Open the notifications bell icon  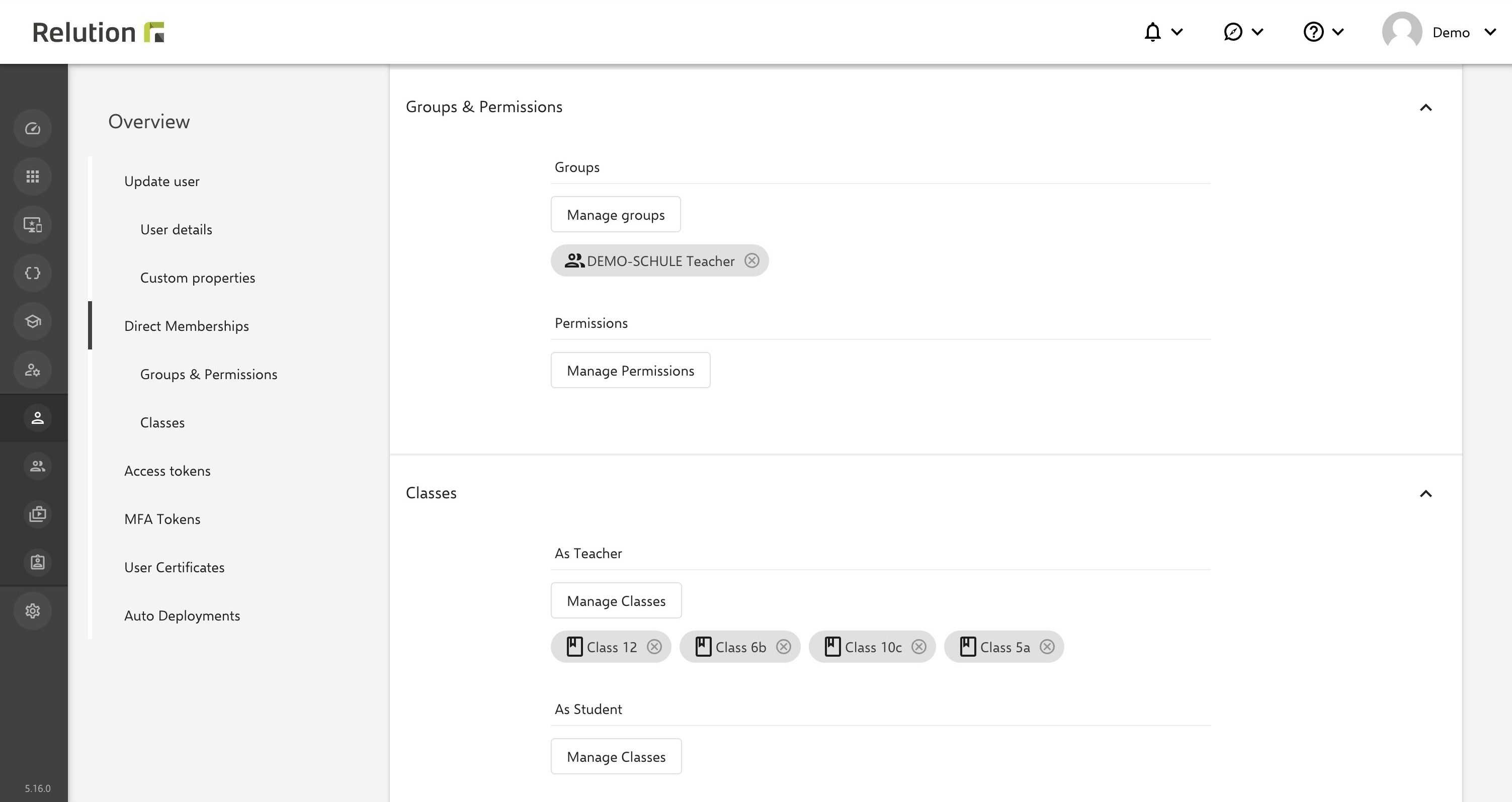[x=1153, y=31]
